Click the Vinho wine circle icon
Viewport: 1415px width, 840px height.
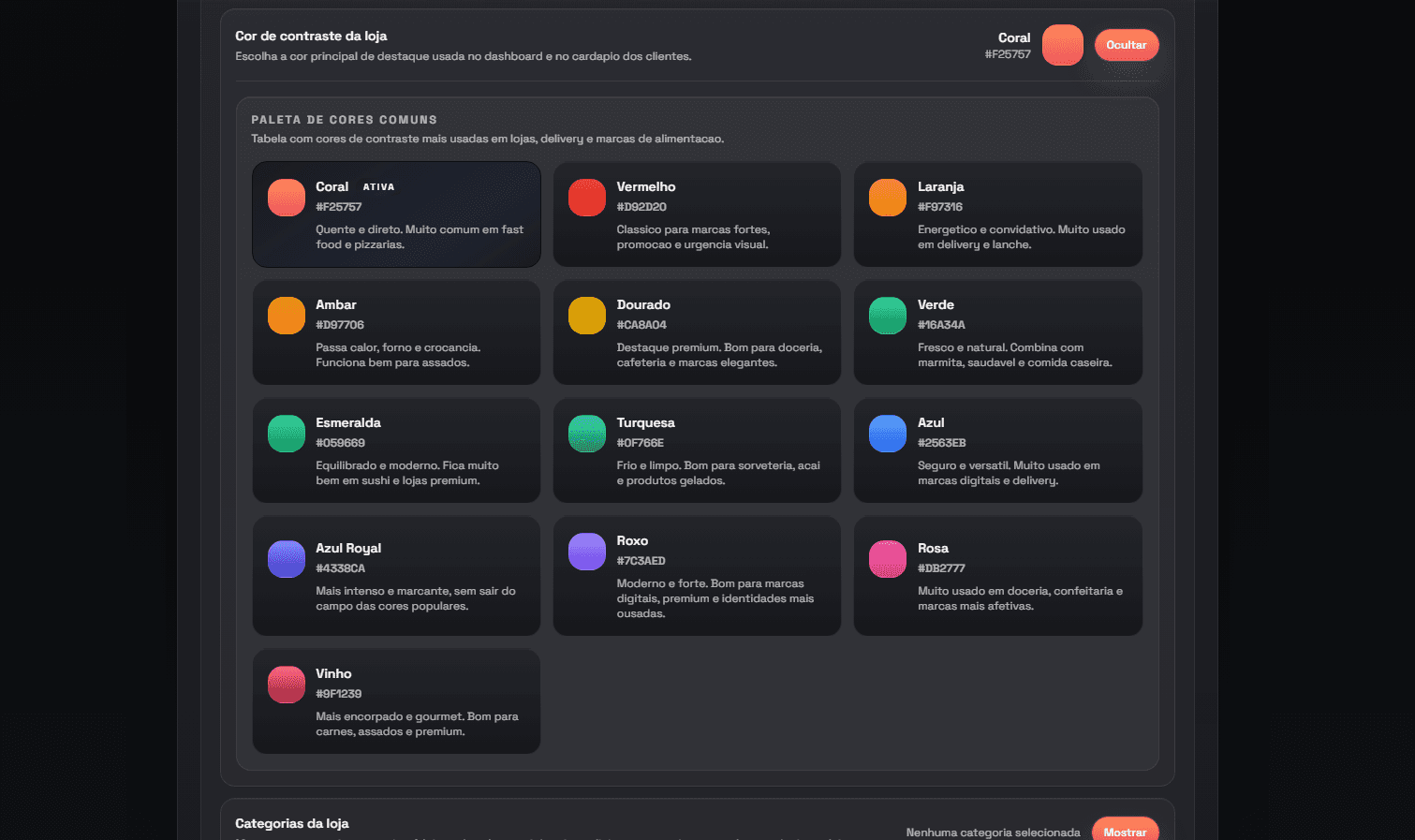pos(286,684)
